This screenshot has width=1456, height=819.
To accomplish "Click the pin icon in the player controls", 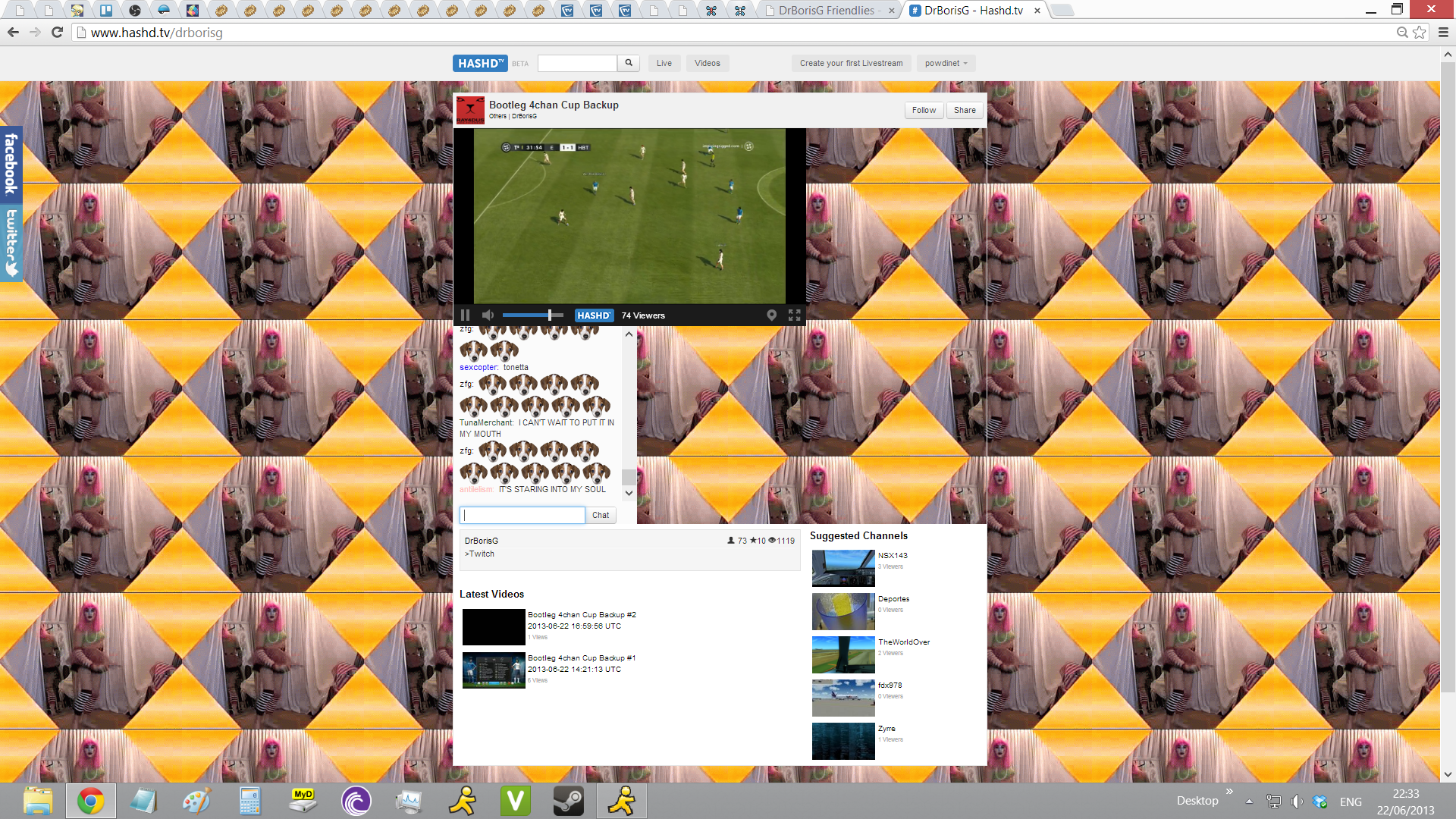I will [x=771, y=315].
